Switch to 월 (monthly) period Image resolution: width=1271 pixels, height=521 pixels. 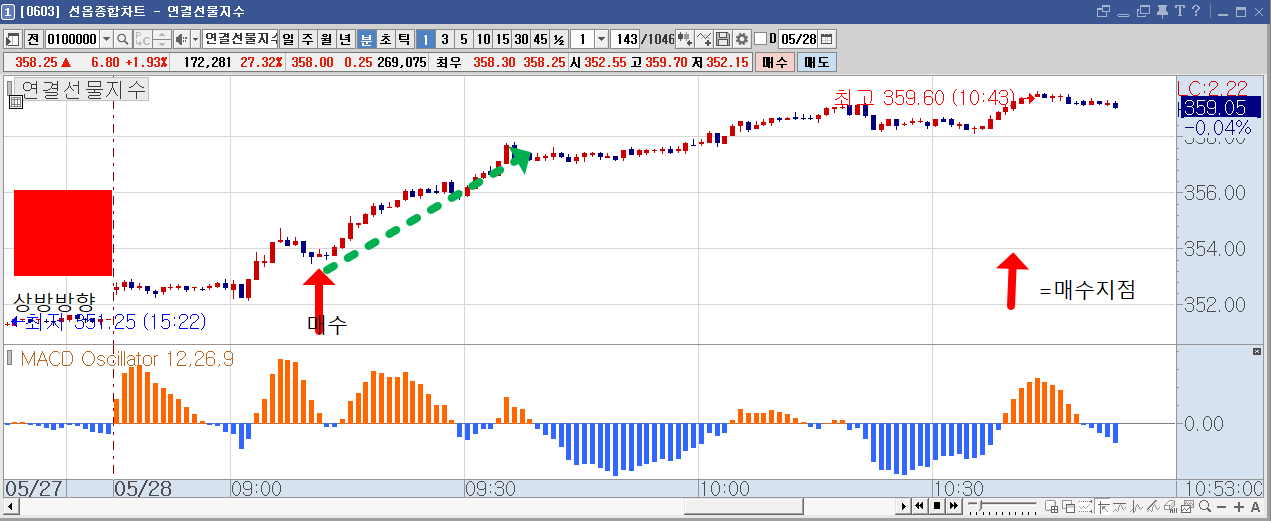click(326, 39)
